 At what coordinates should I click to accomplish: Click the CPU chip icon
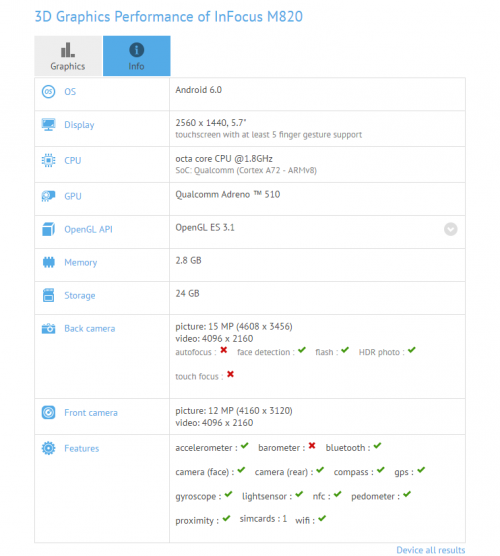tap(49, 160)
